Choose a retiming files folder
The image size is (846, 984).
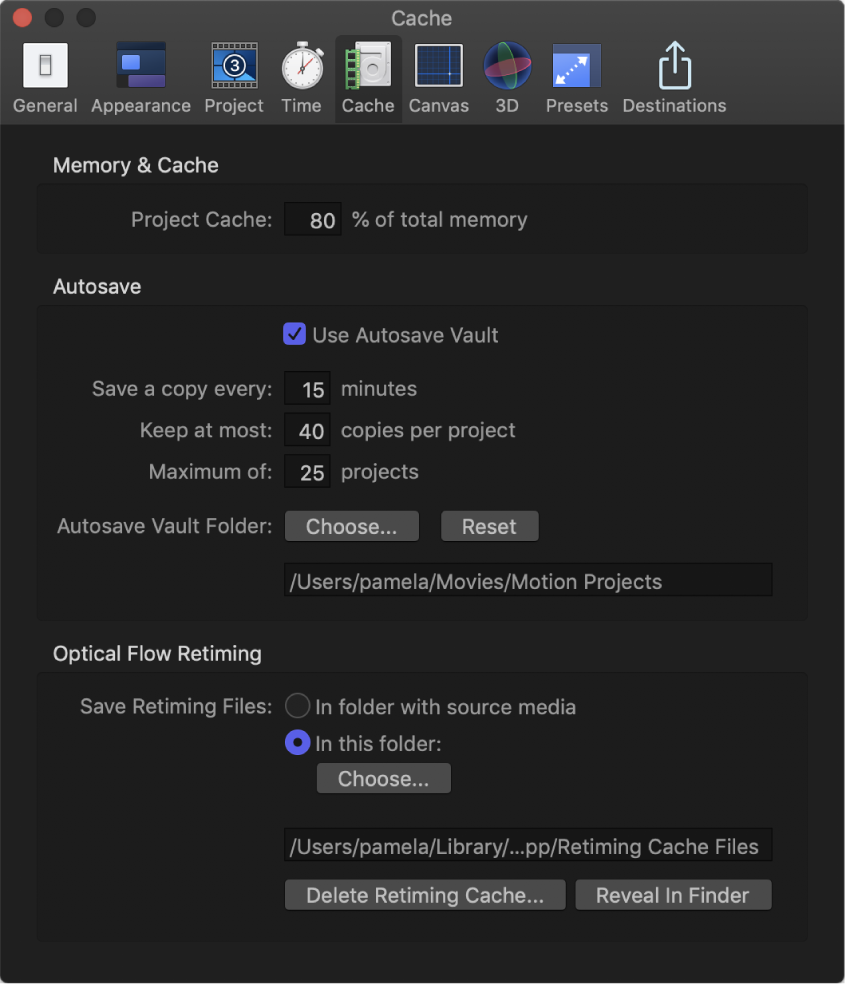point(383,778)
